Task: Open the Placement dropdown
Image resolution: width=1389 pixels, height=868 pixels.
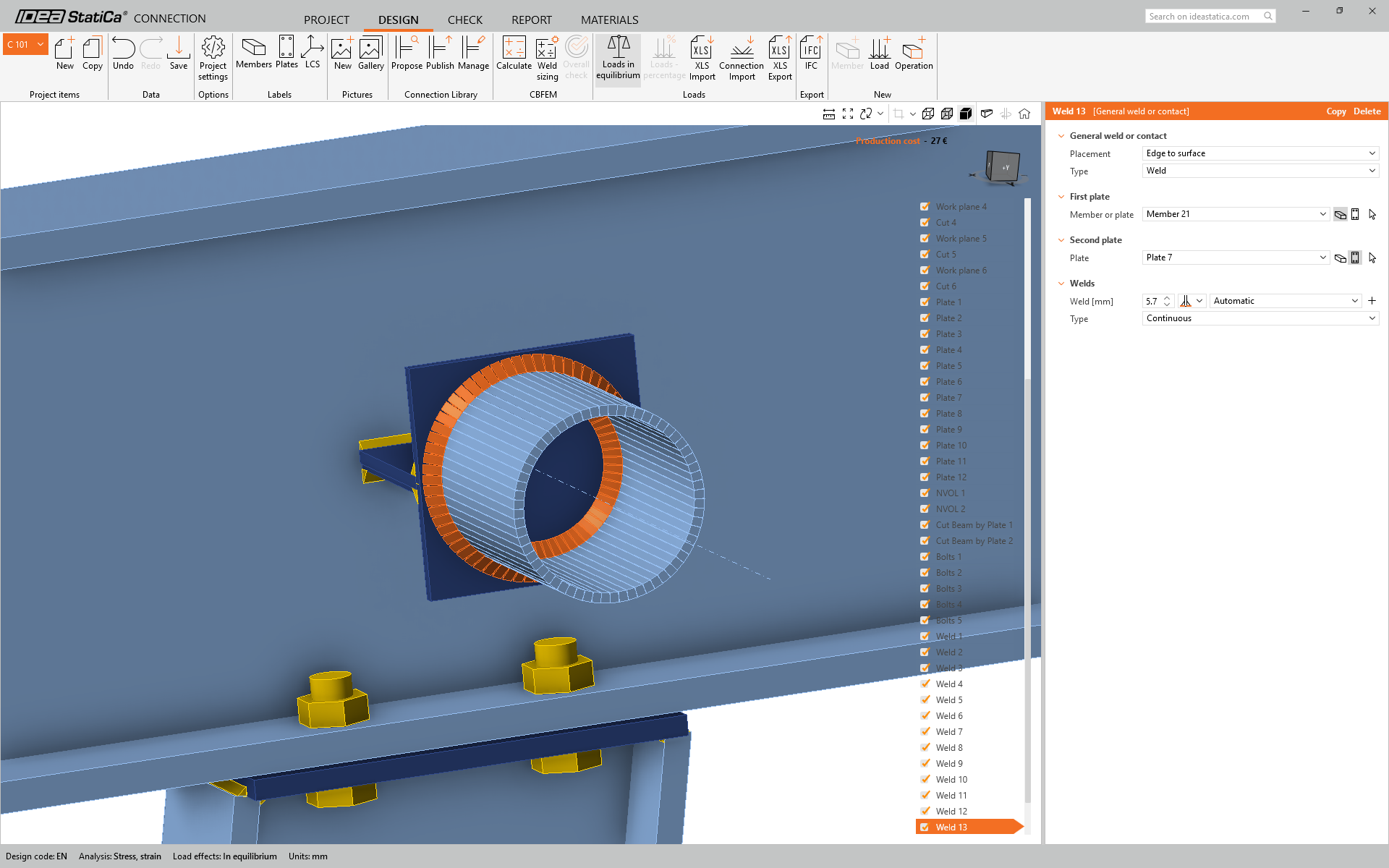Action: 1260,153
